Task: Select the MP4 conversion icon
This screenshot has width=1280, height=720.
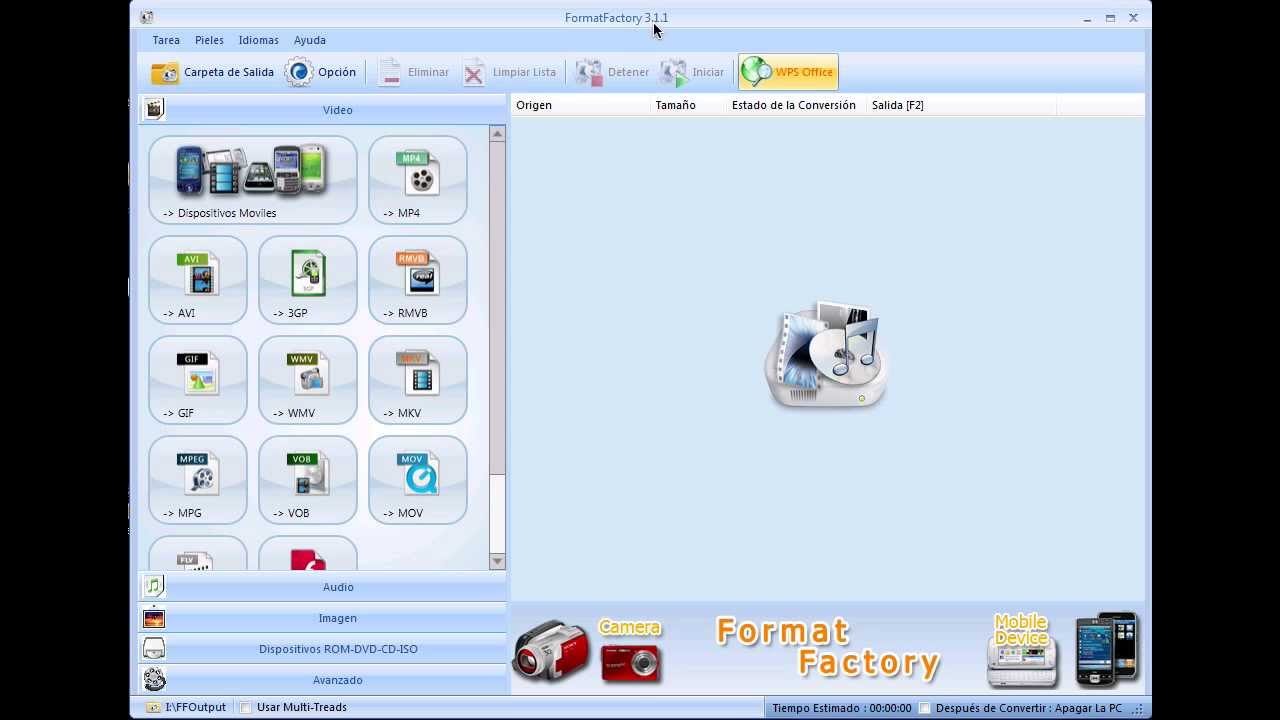Action: click(x=418, y=180)
